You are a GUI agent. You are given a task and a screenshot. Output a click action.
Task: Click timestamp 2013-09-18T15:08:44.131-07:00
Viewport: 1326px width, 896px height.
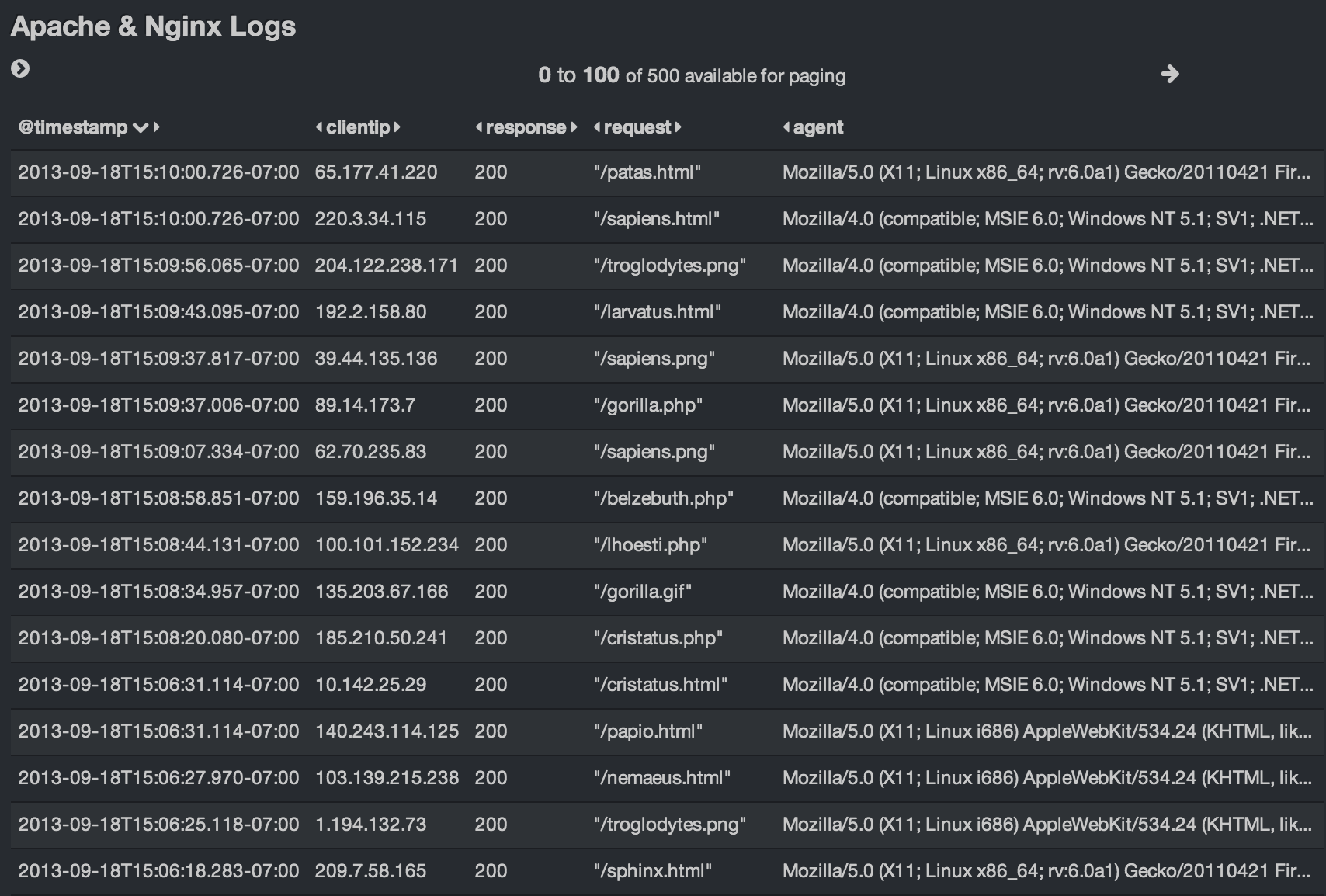(x=158, y=545)
